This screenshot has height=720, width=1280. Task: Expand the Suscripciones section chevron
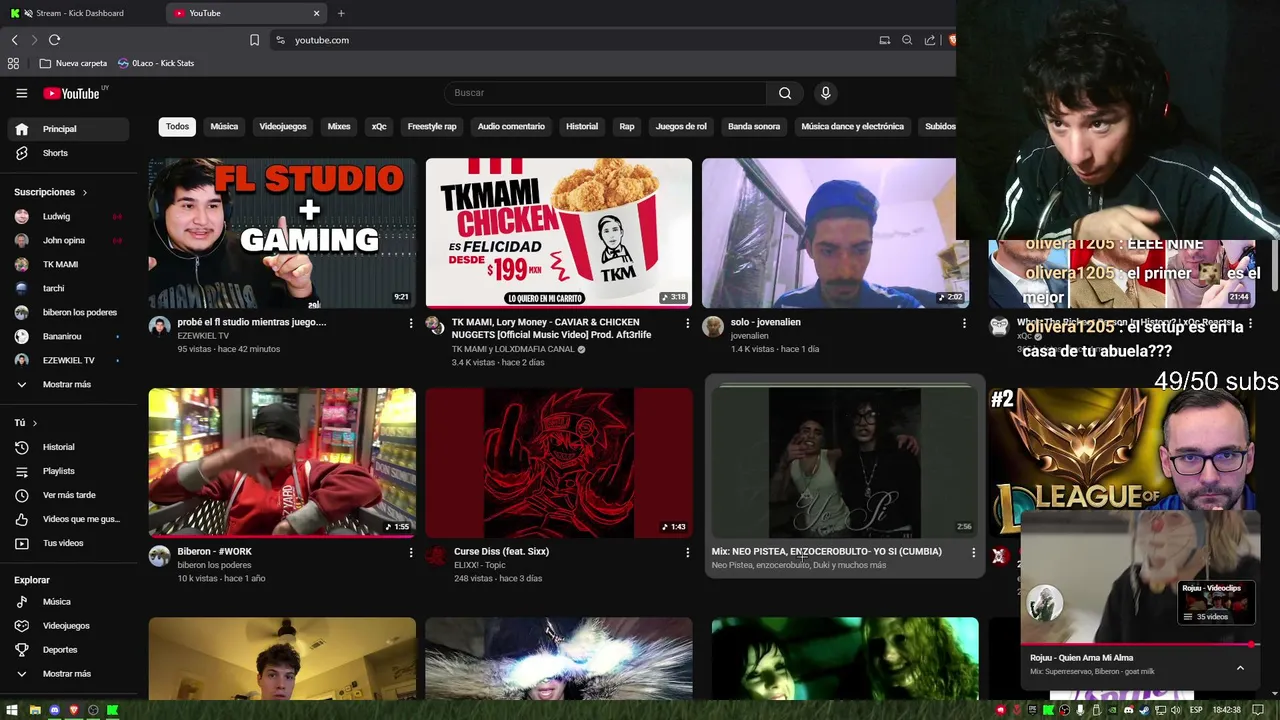coord(84,192)
